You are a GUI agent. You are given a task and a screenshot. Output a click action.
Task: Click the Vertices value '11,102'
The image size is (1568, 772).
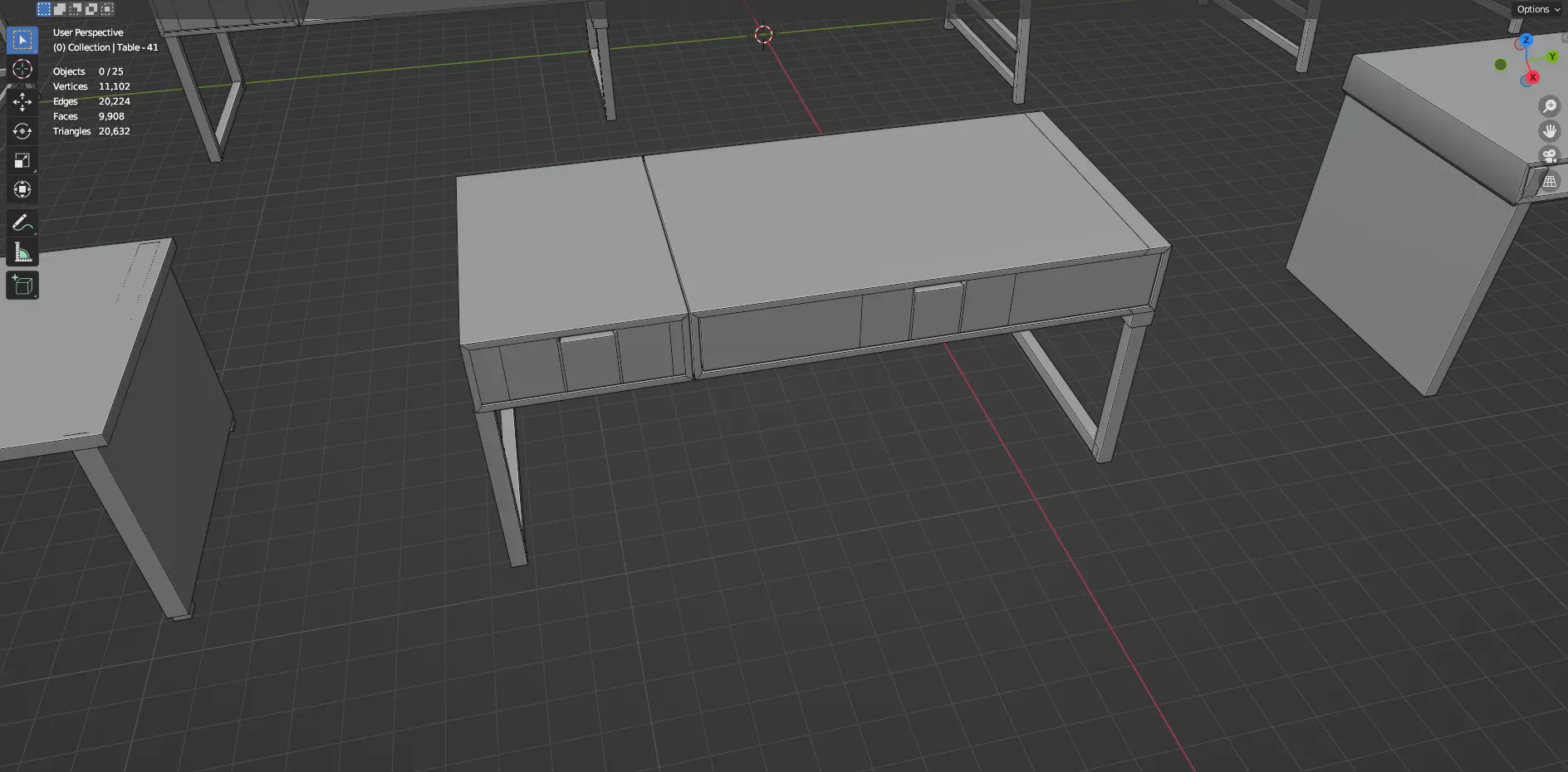(x=115, y=86)
